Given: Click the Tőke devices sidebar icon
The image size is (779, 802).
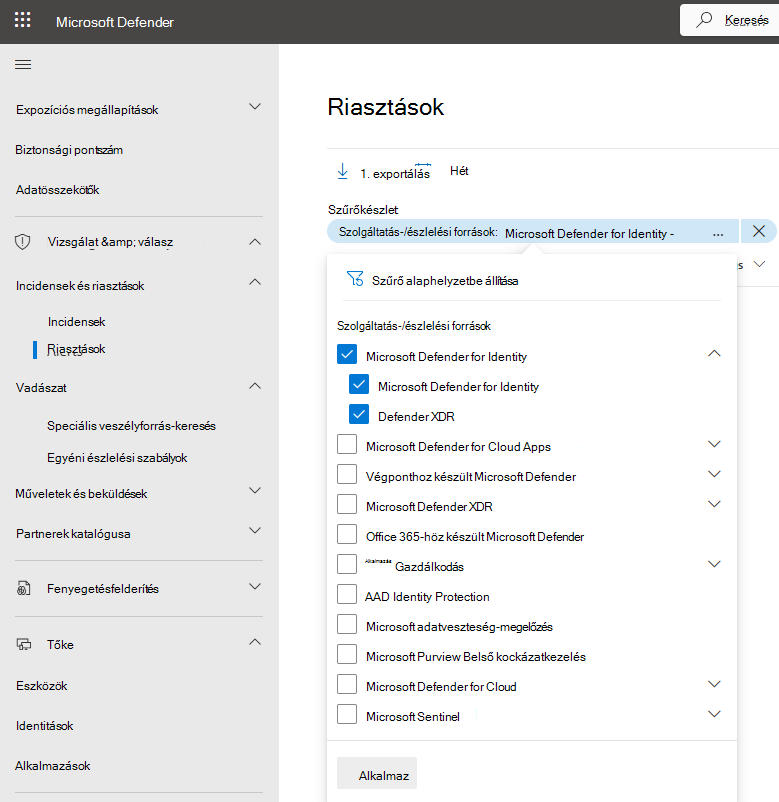Looking at the screenshot, I should 24,644.
